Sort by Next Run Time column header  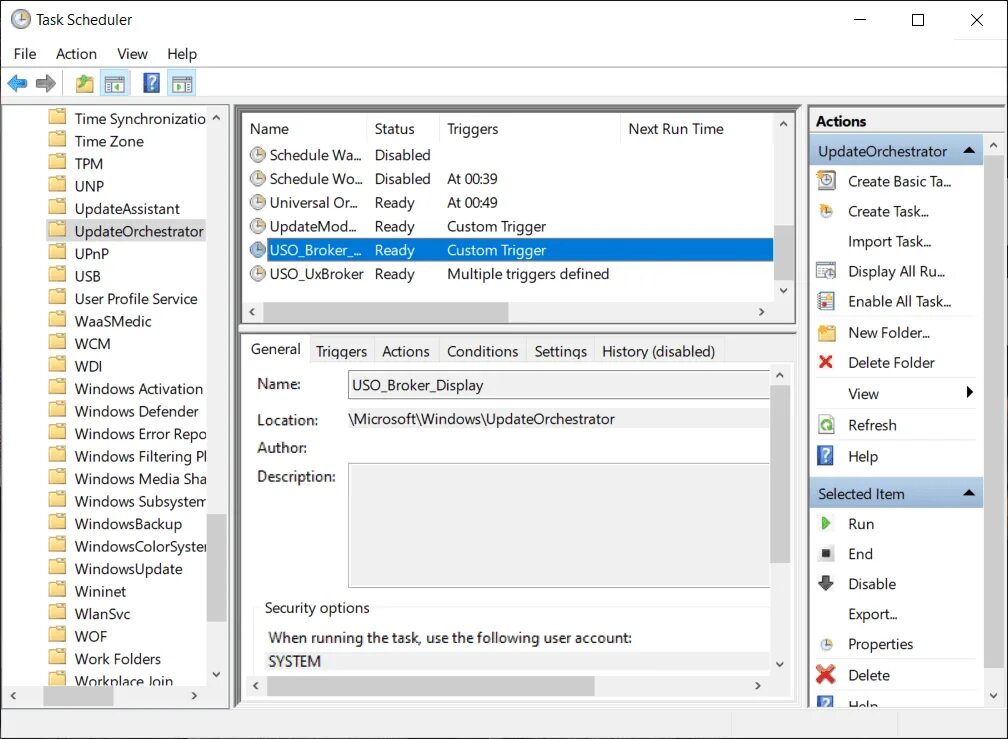tap(697, 129)
